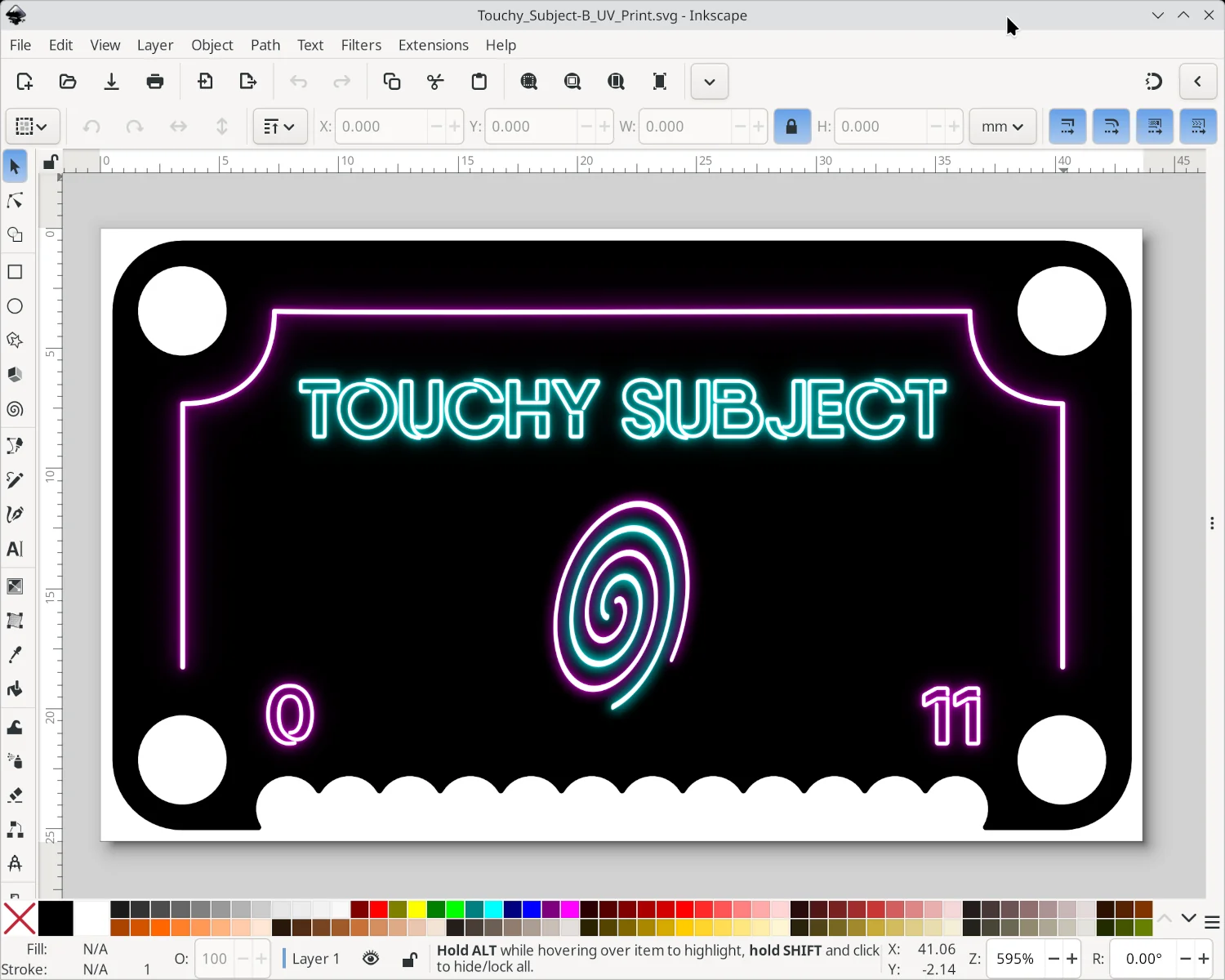
Task: Select the Ellipse tool
Action: click(x=15, y=305)
